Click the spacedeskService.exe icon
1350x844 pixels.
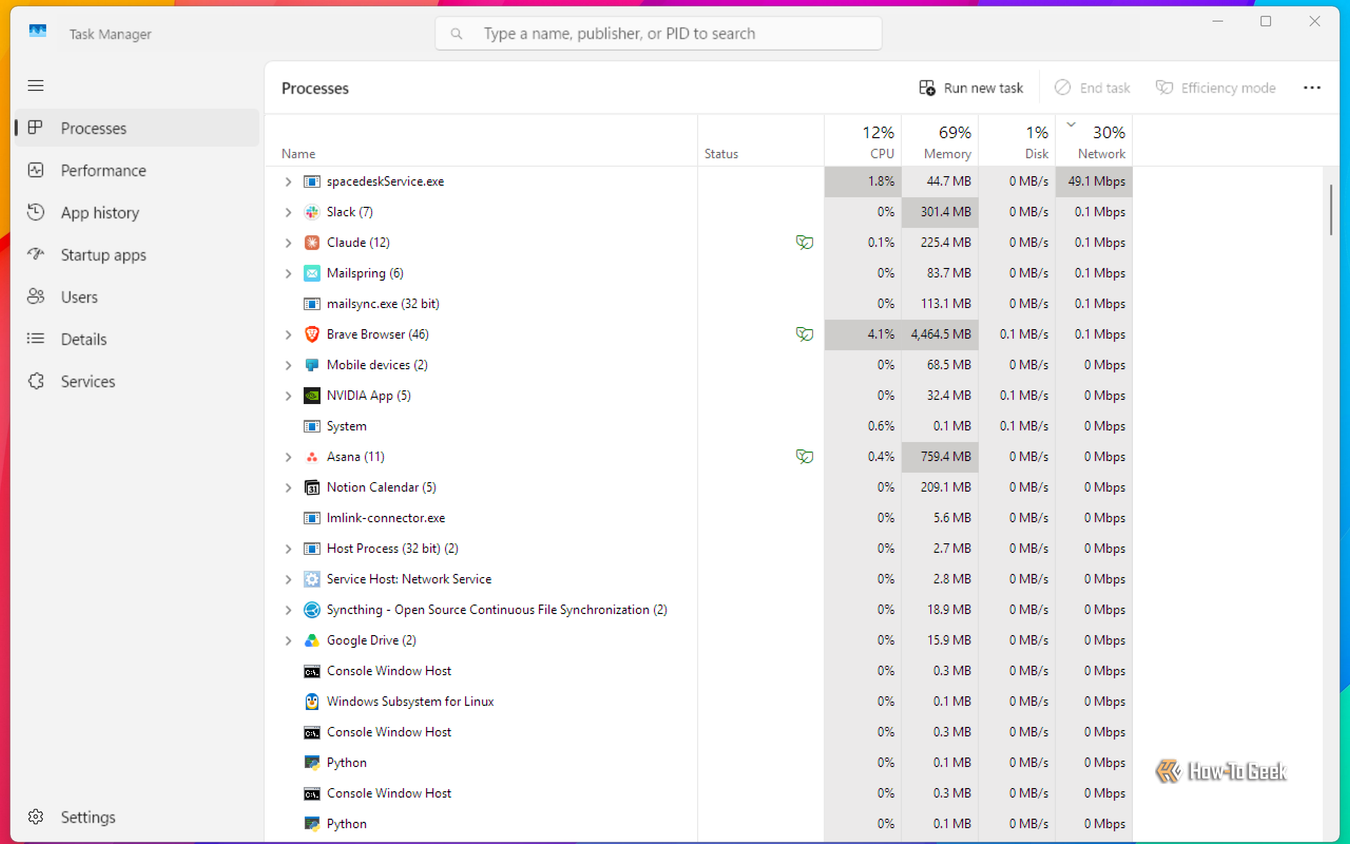pos(312,181)
